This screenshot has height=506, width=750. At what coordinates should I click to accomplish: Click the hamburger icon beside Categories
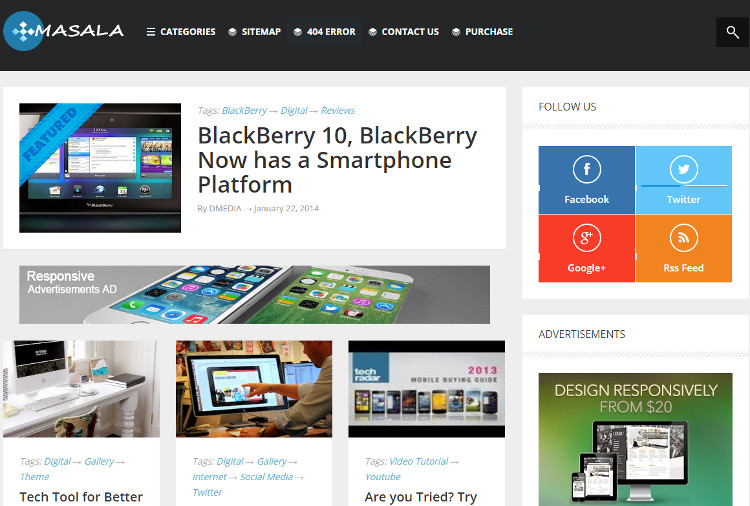click(x=151, y=32)
